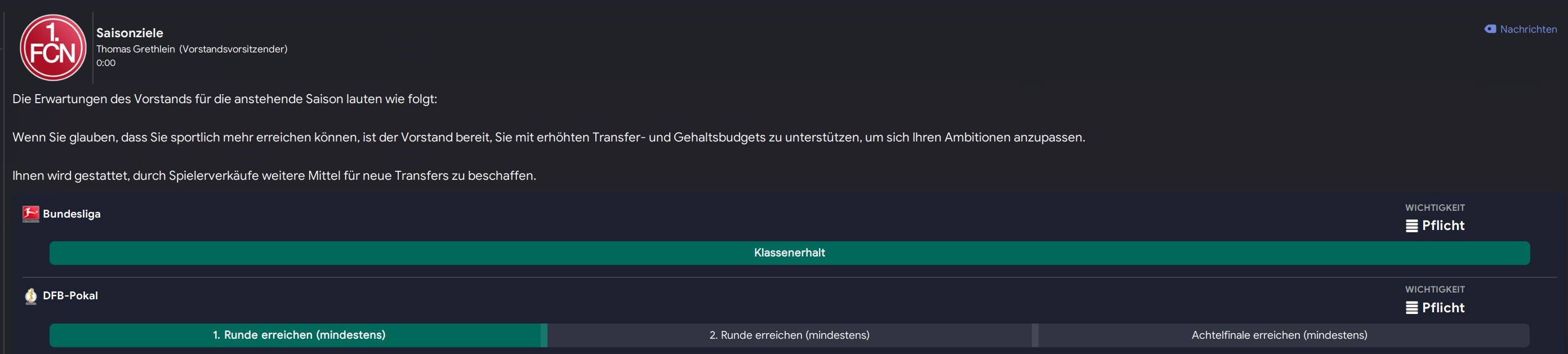Open Thomas Grethlein's profile
Viewport: 1568px width, 354px height.
pos(135,48)
